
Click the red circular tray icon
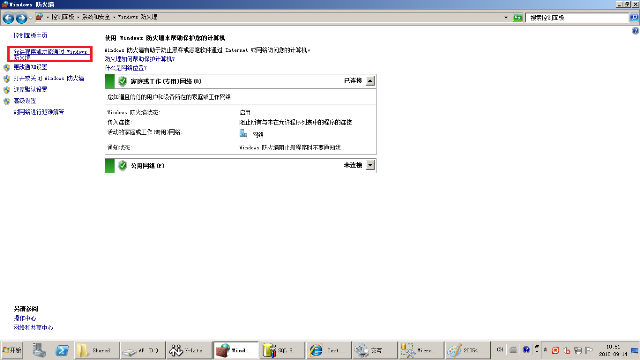tap(555, 350)
